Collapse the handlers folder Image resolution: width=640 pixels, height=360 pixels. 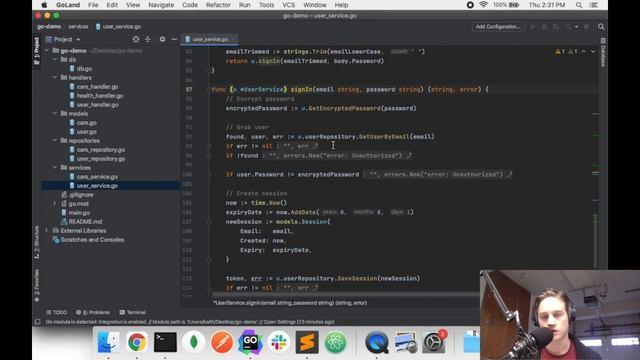click(55, 78)
